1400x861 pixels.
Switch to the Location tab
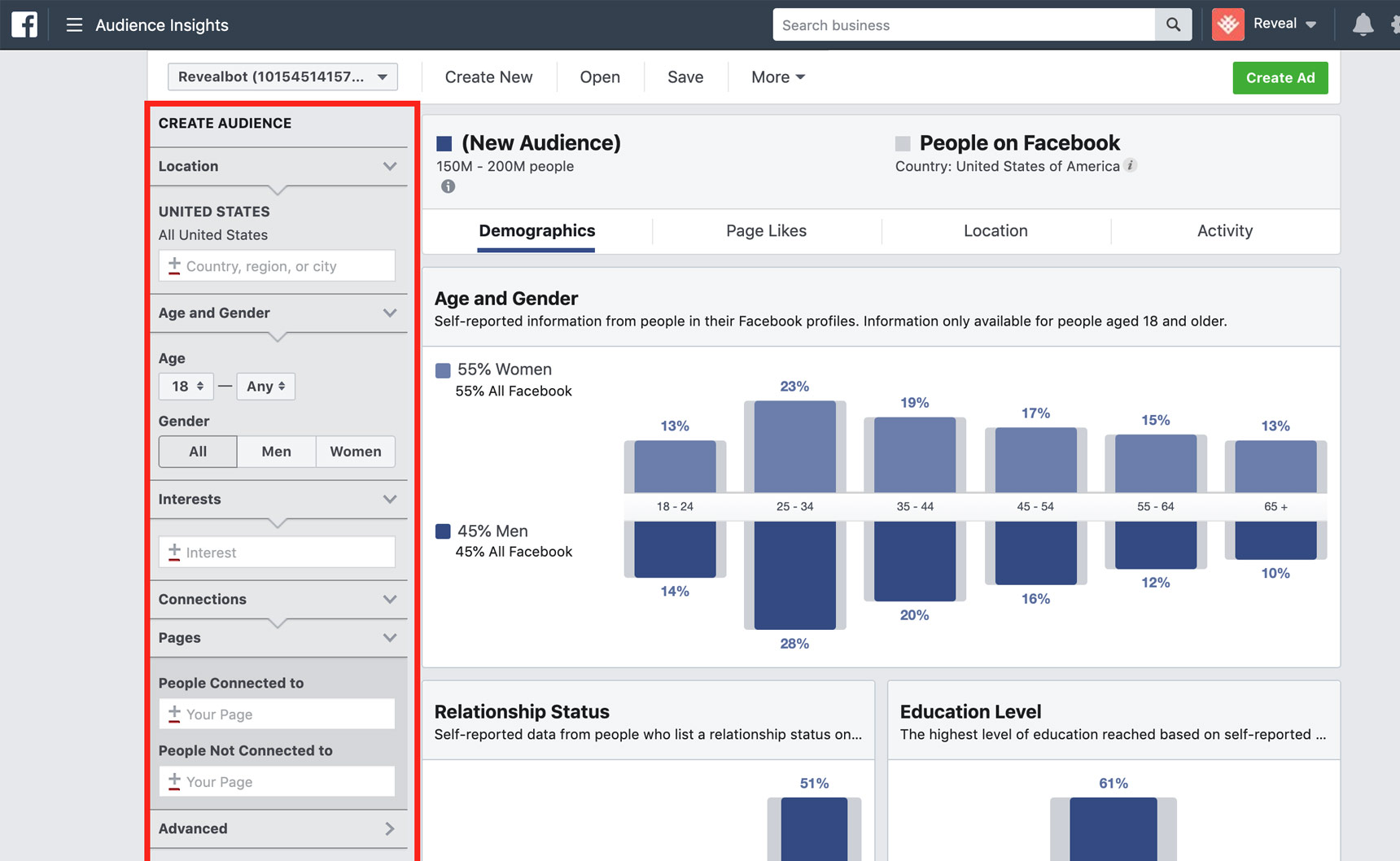[x=995, y=231]
